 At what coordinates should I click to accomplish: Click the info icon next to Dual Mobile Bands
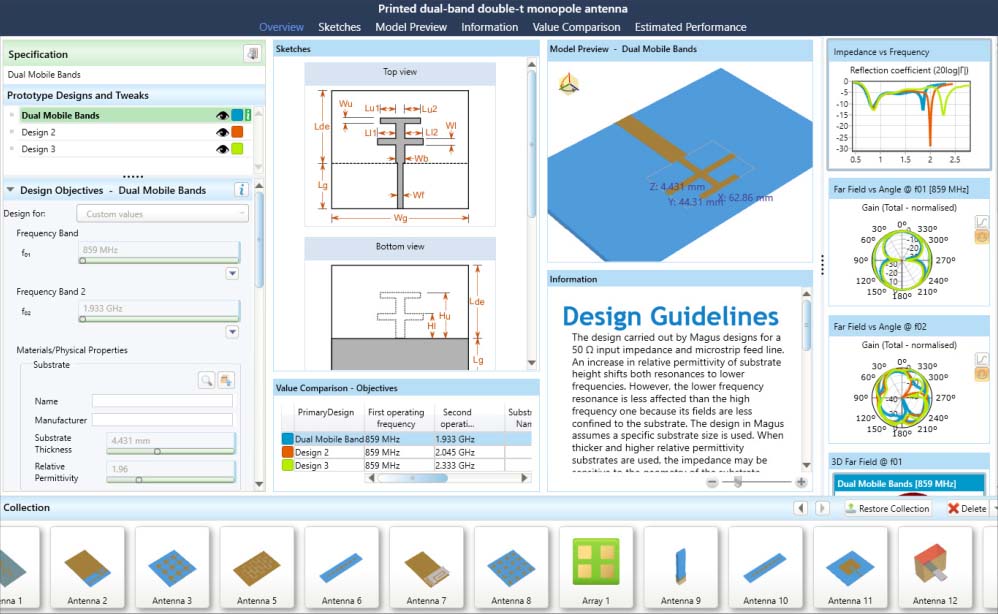click(250, 115)
